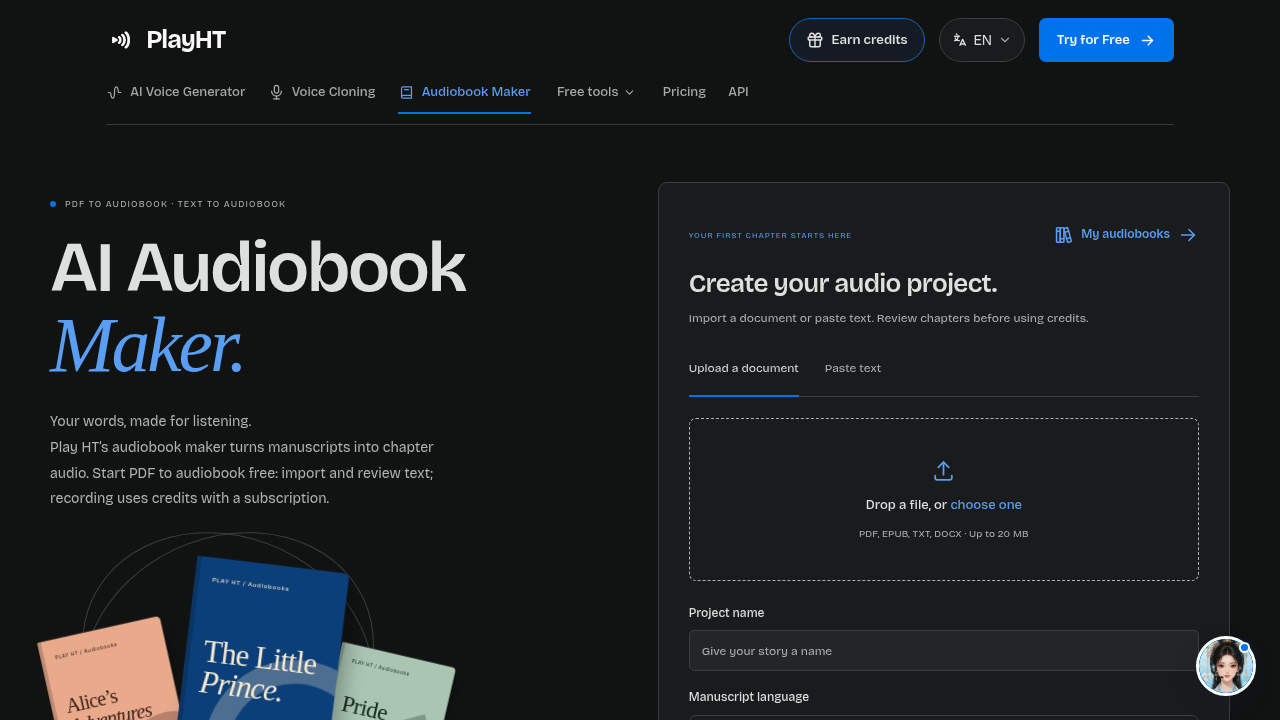
Task: Click the Manuscript language label
Action: [749, 697]
